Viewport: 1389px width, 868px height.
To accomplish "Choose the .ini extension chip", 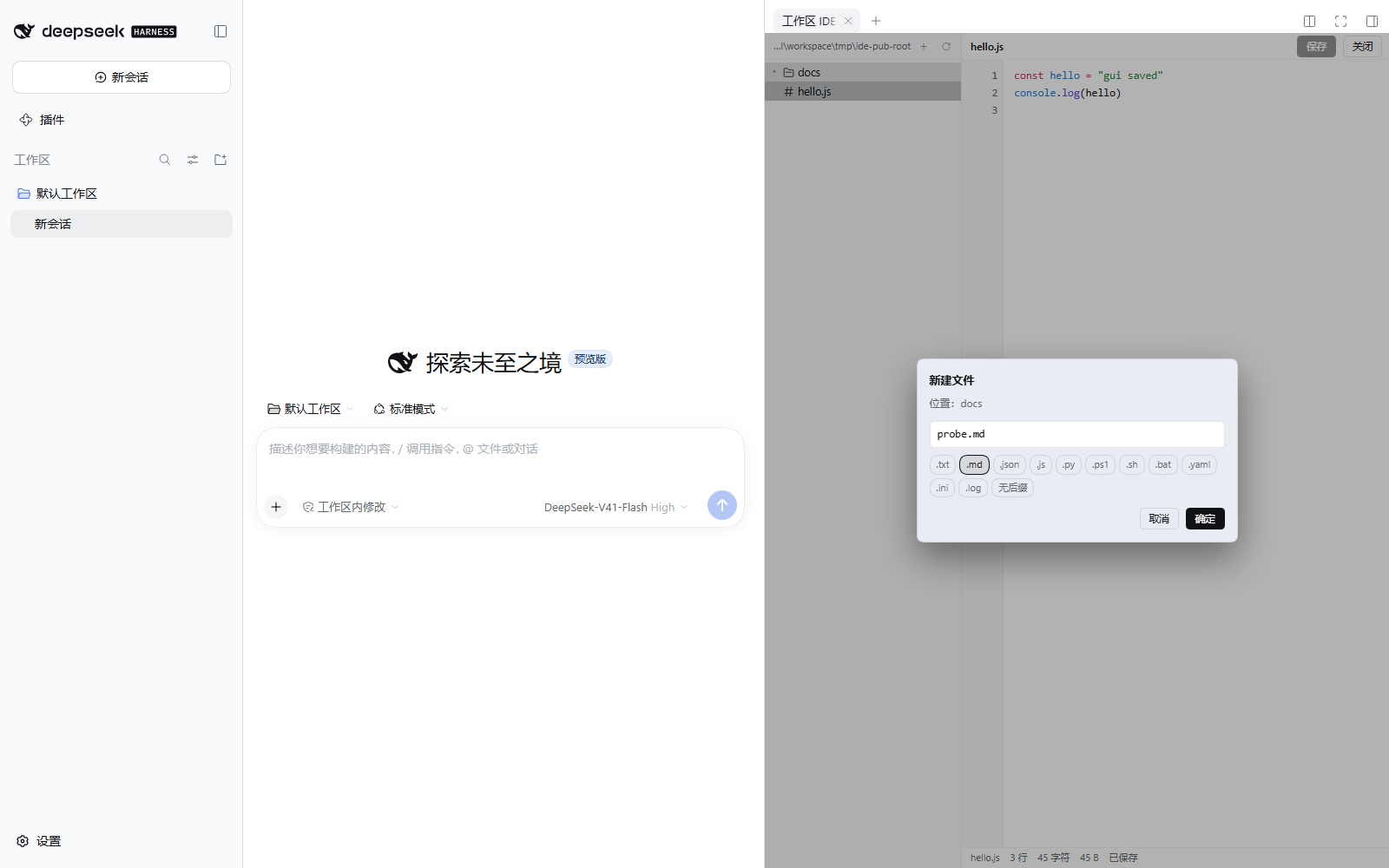I will 942,488.
